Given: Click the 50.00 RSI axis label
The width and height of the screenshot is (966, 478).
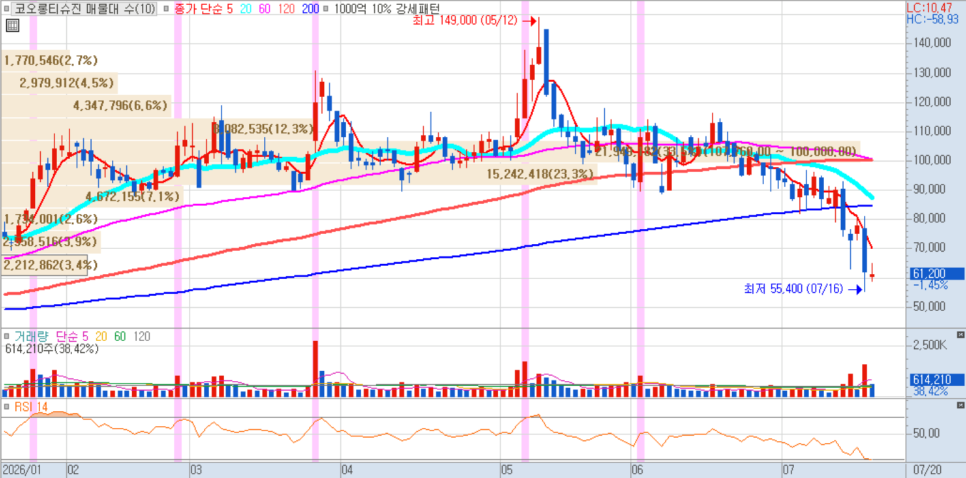Looking at the screenshot, I should (926, 433).
